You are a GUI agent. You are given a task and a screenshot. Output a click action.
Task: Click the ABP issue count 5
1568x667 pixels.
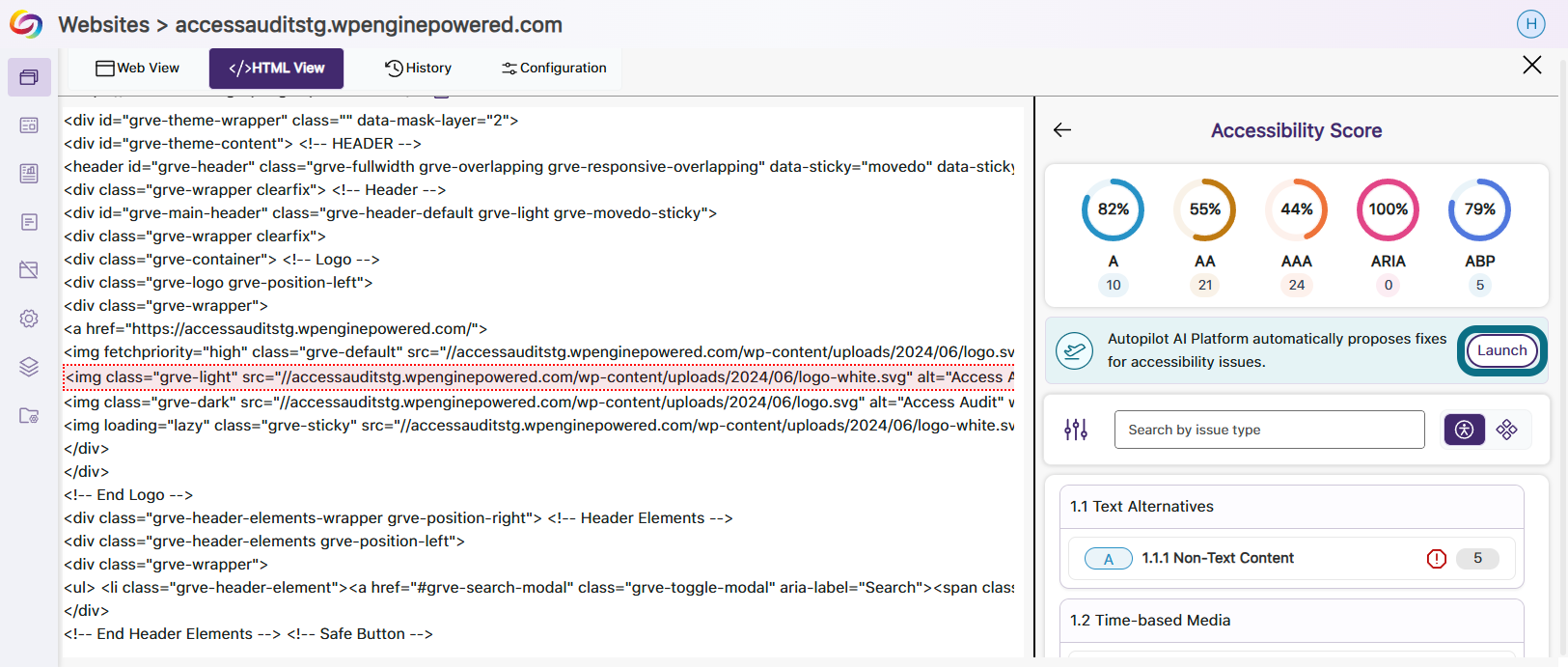1480,285
